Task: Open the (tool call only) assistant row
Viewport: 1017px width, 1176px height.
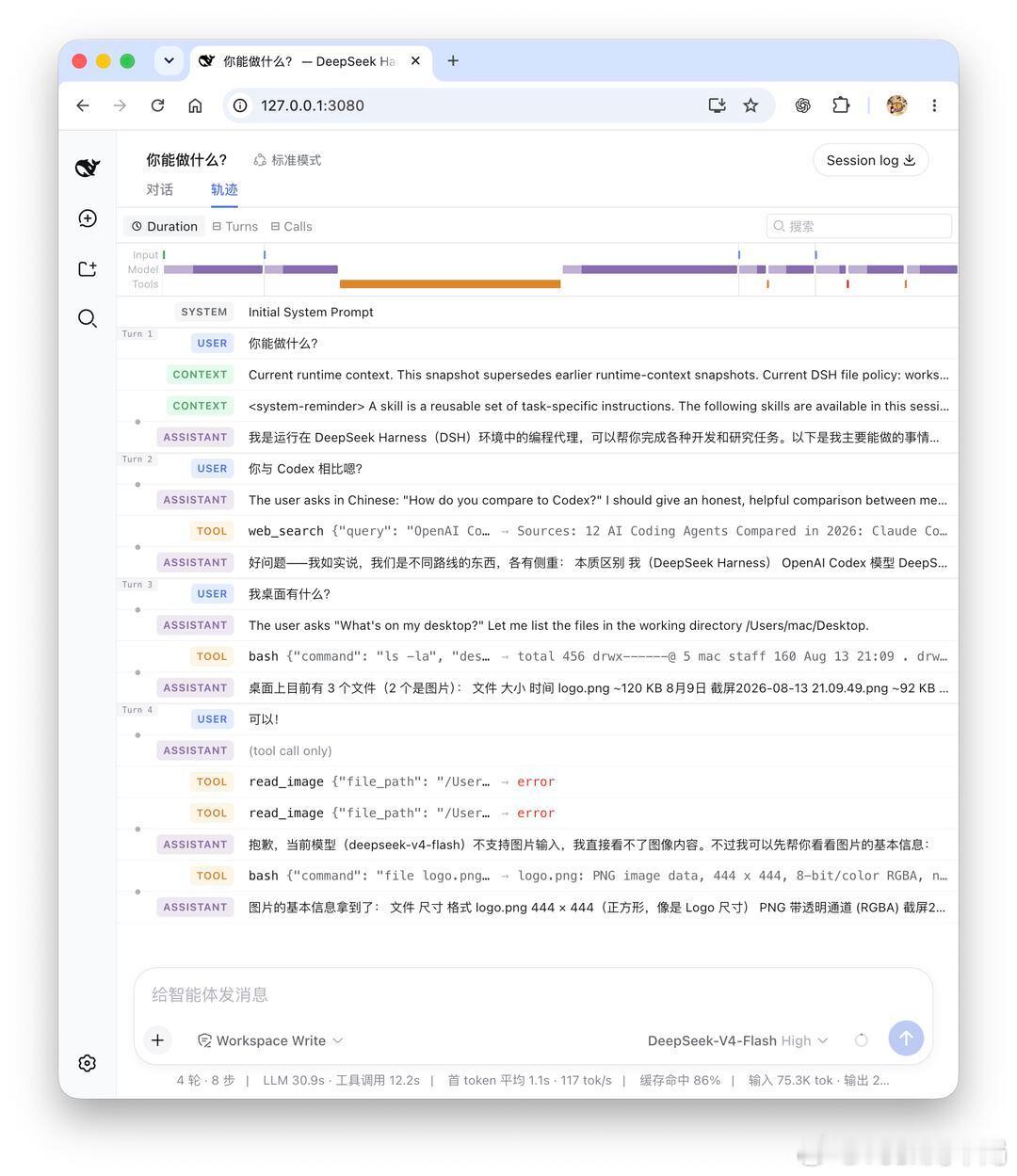Action: (x=538, y=750)
